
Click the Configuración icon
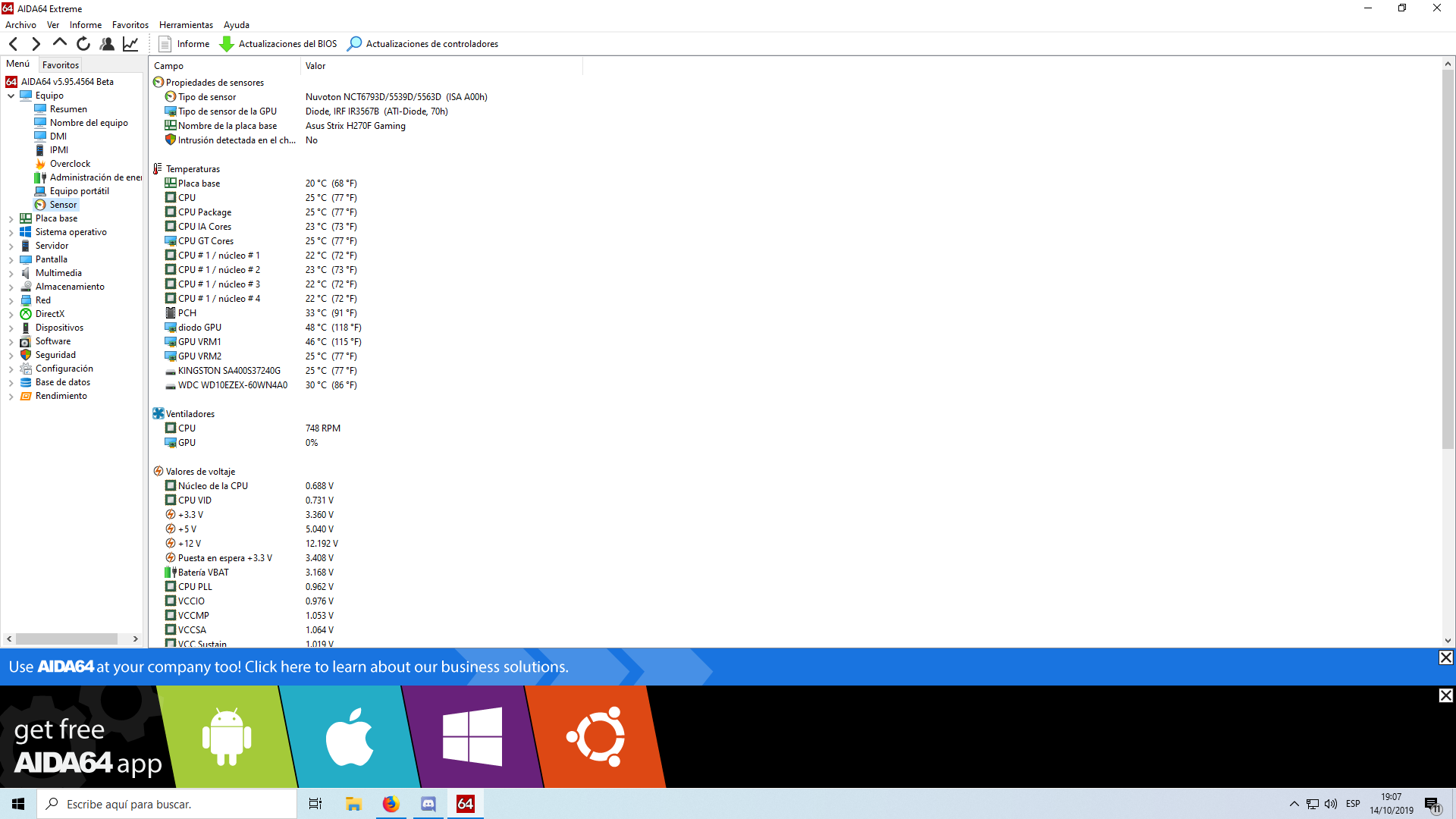pos(26,369)
